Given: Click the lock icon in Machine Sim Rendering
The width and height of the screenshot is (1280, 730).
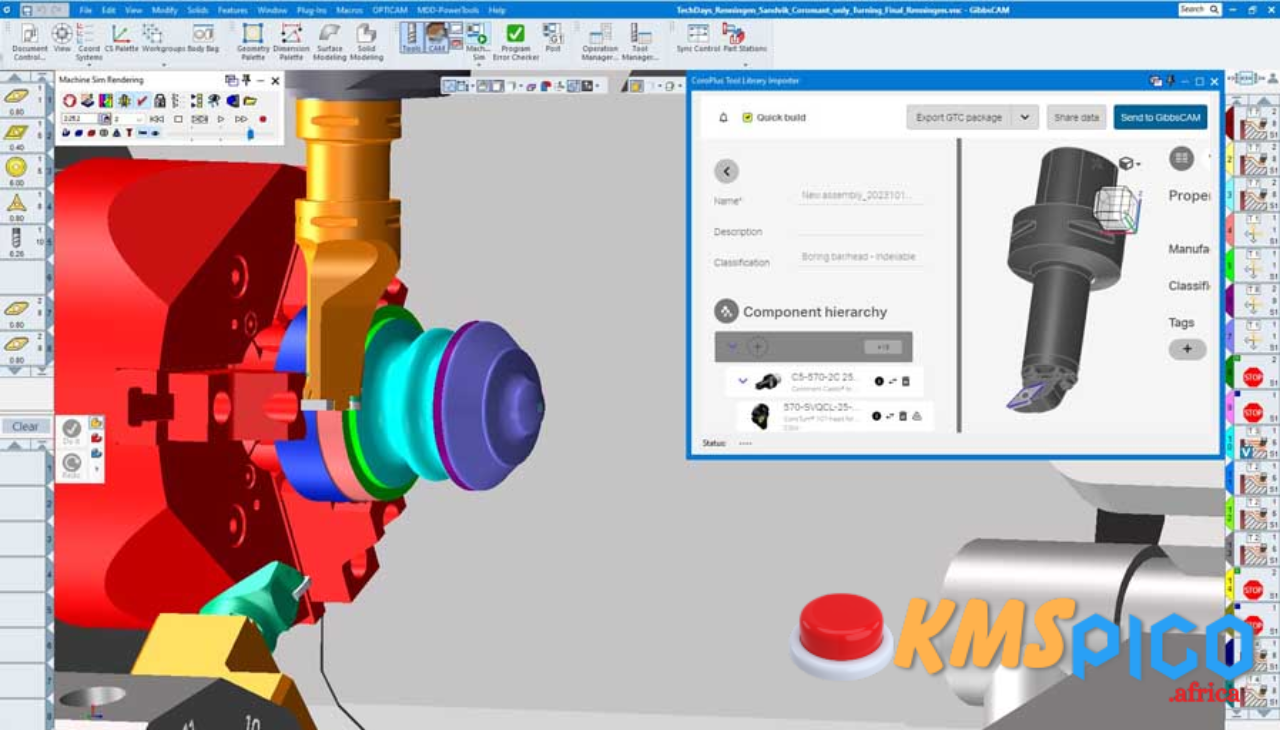Looking at the screenshot, I should 159,101.
